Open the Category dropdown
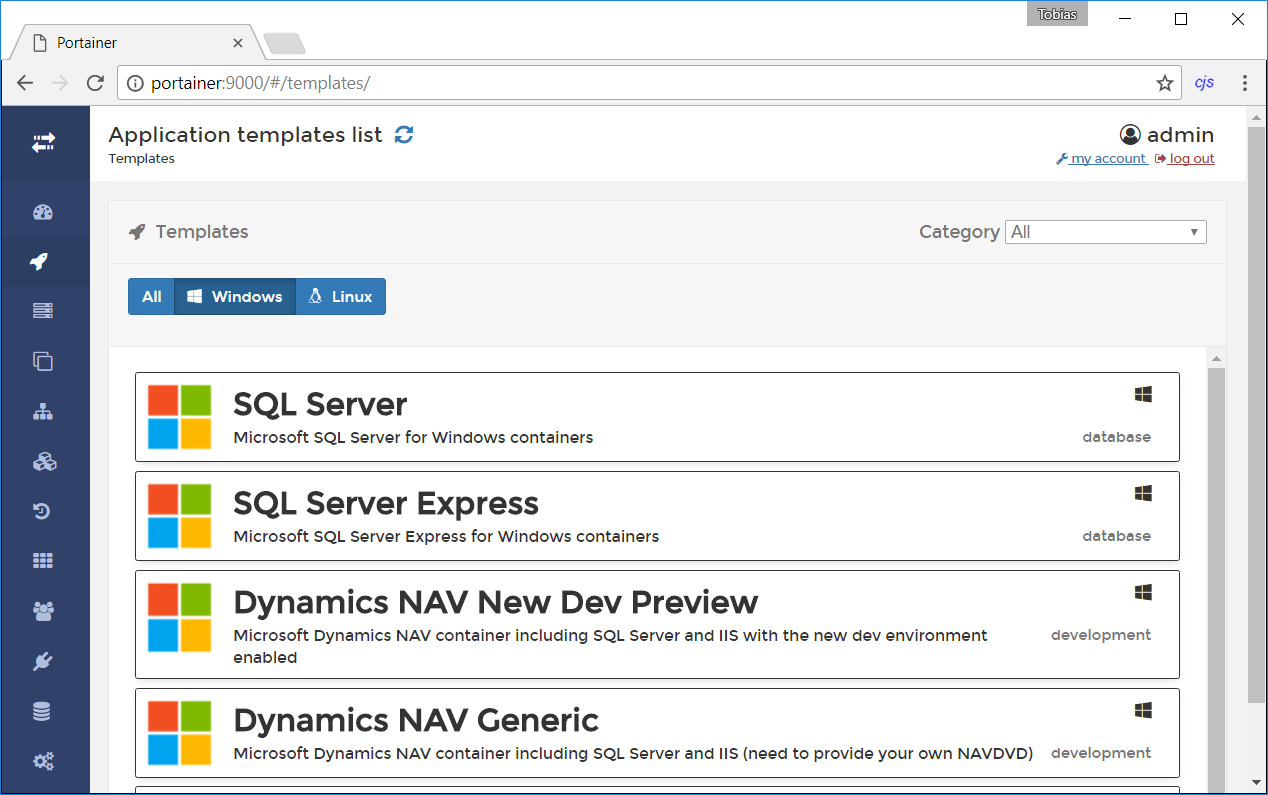1268x795 pixels. click(1105, 232)
